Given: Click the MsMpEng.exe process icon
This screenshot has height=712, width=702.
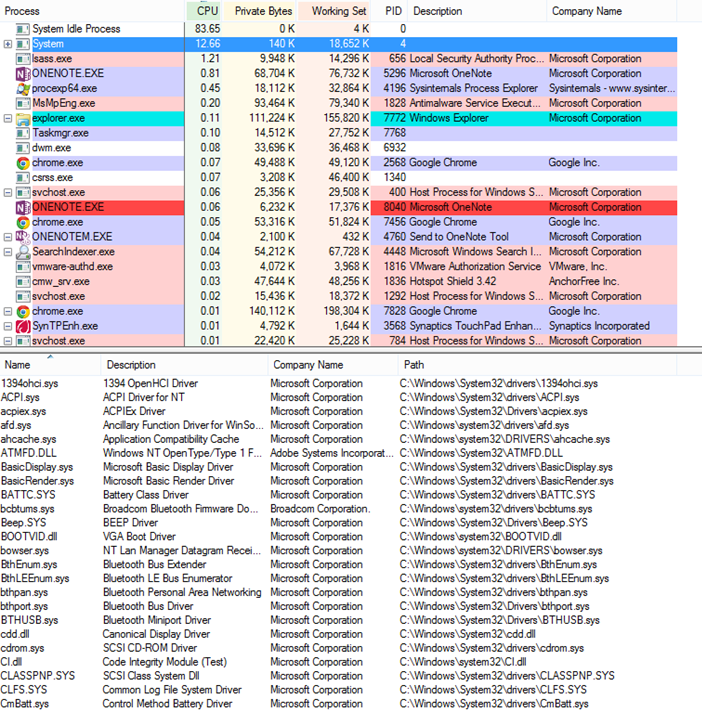Looking at the screenshot, I should click(x=23, y=104).
